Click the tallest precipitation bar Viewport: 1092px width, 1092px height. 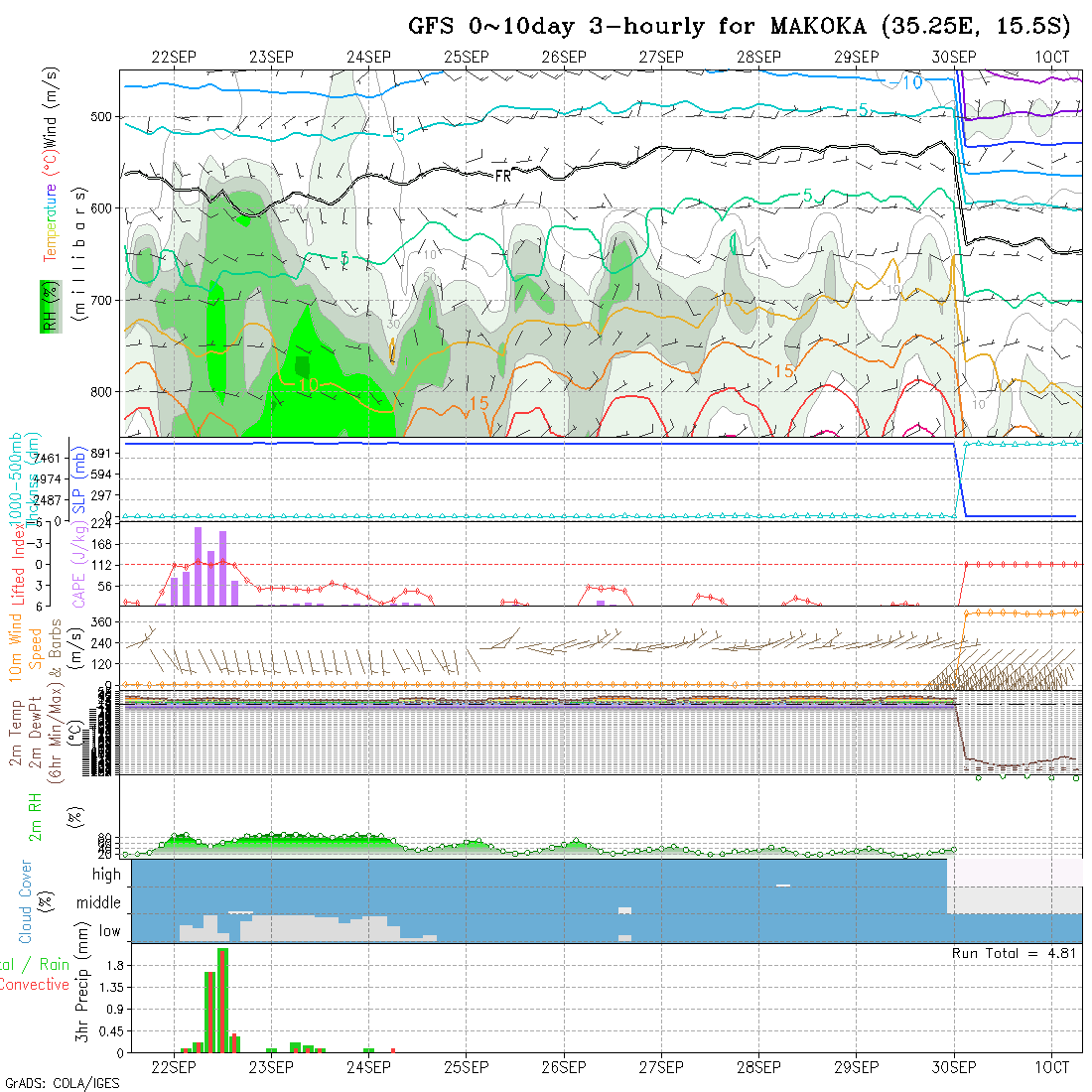pos(222,1000)
